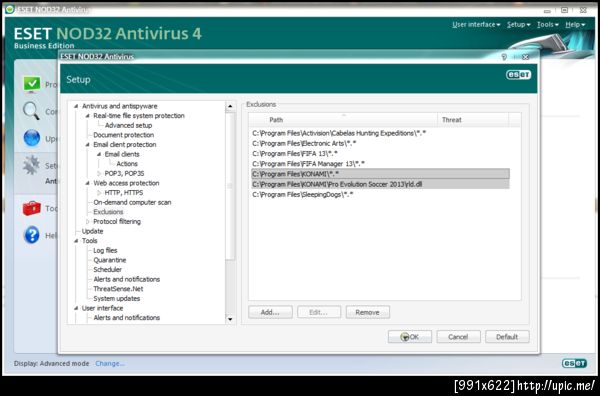Open the Tools menu in top bar
600x396 pixels.
[x=548, y=24]
